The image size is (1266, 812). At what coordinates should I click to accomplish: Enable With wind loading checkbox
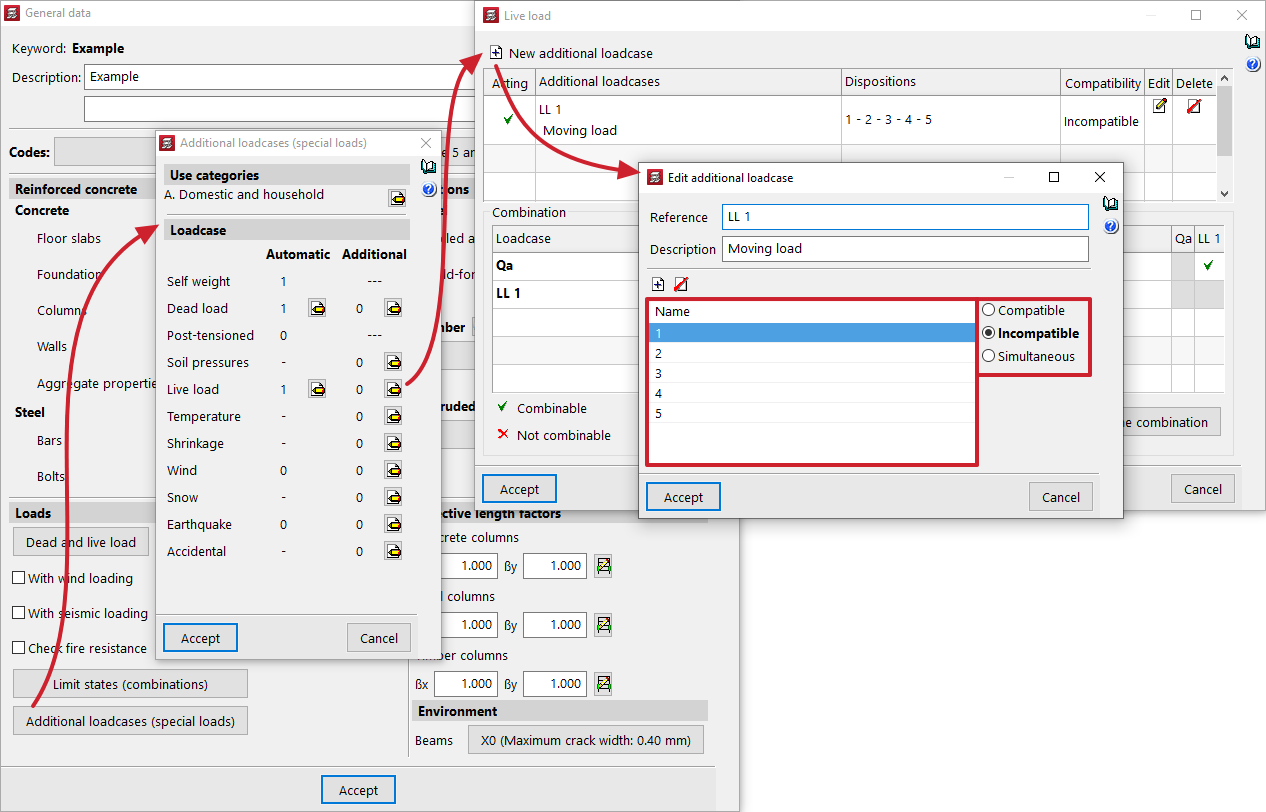[19, 579]
